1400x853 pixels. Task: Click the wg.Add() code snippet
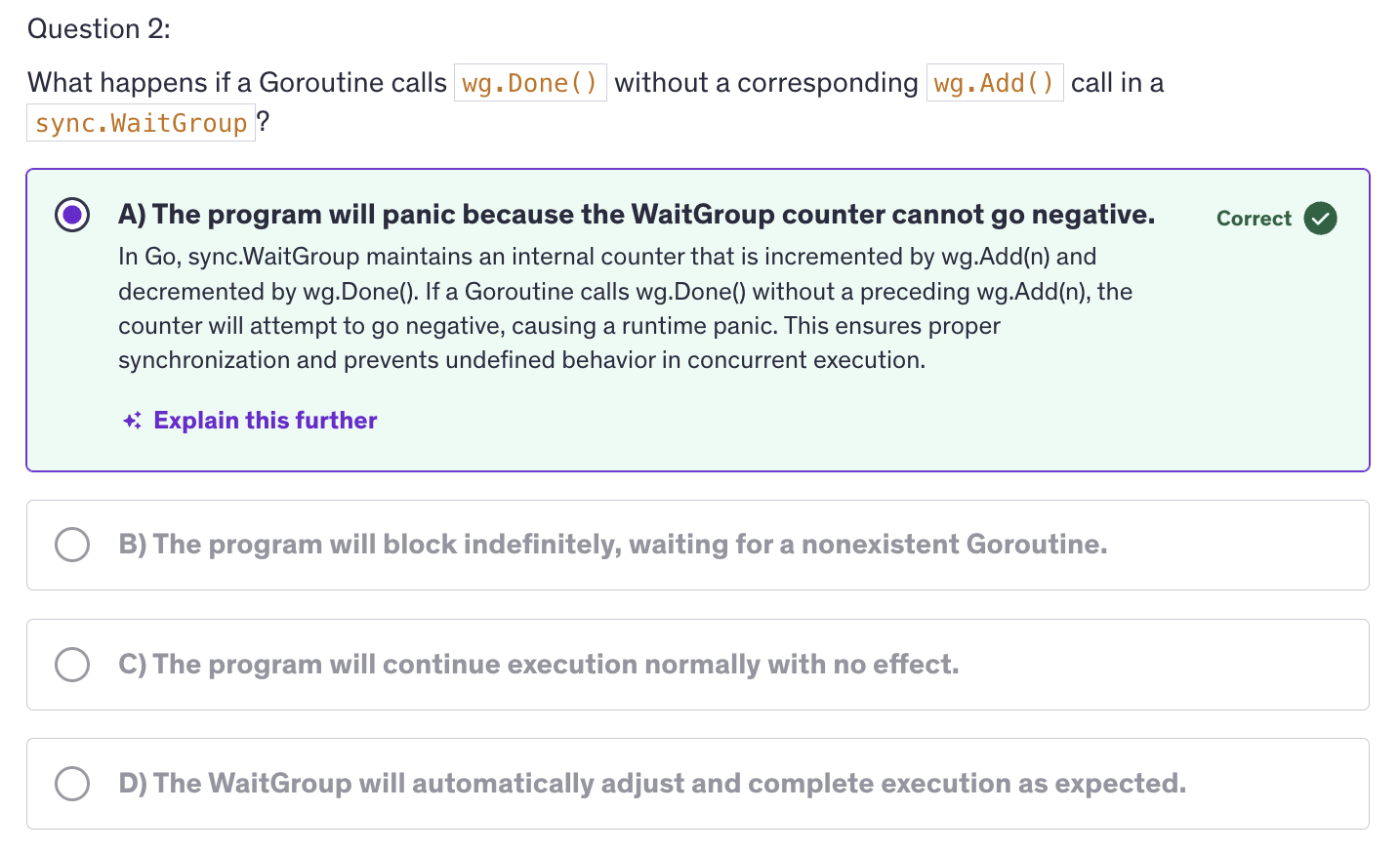tap(994, 83)
